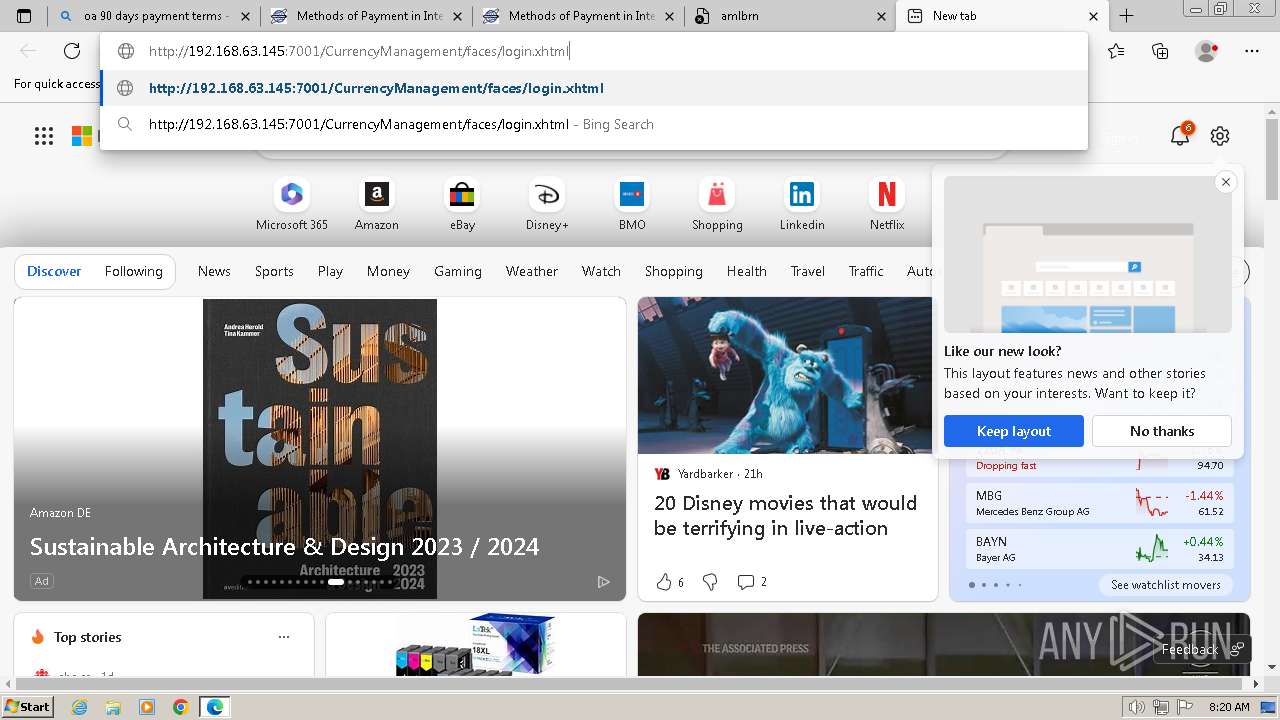Open page settings gear icon

[x=1219, y=136]
